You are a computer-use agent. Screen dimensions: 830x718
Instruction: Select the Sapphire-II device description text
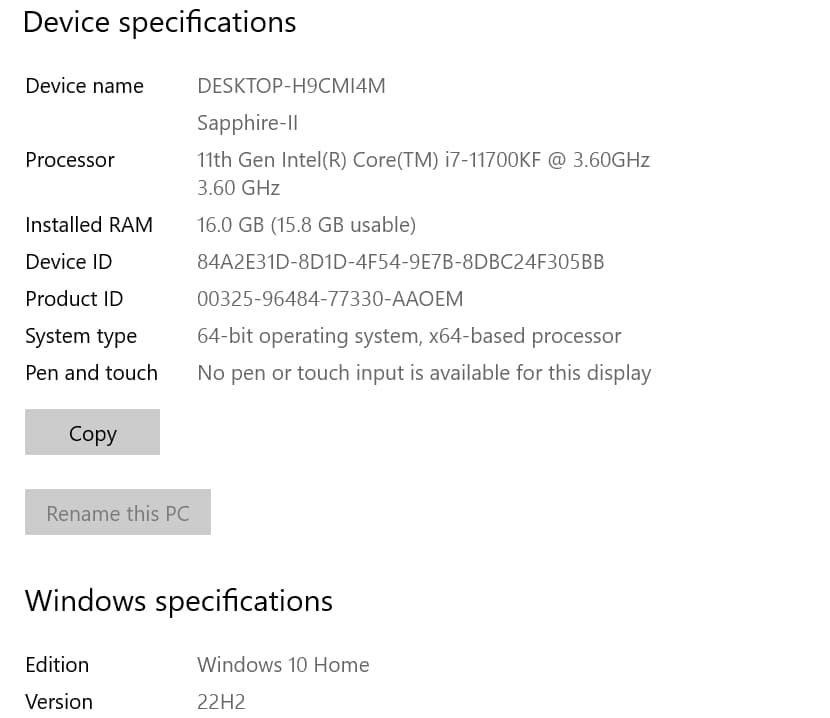click(x=247, y=123)
